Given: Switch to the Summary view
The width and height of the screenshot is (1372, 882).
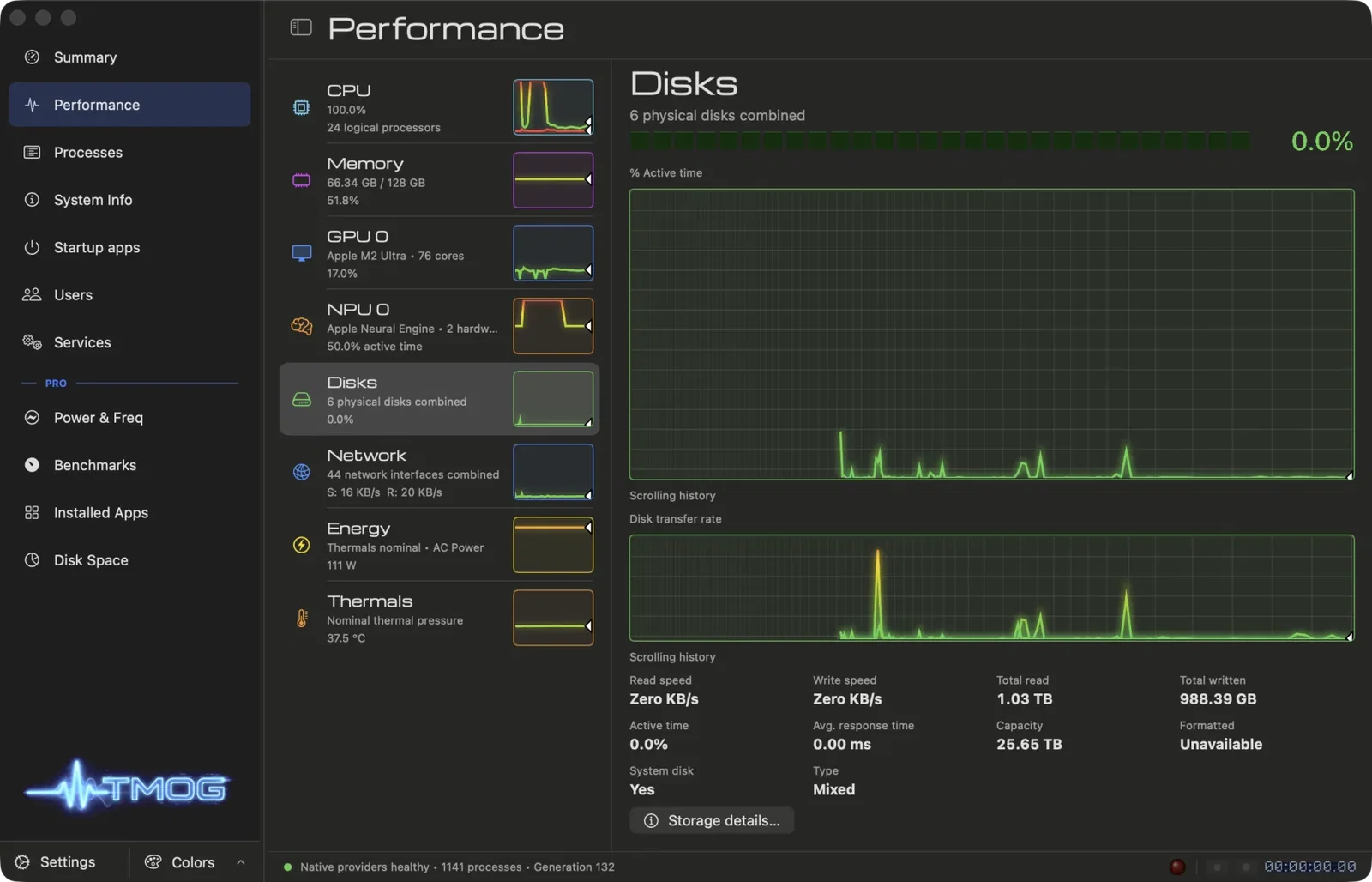Looking at the screenshot, I should [x=129, y=57].
